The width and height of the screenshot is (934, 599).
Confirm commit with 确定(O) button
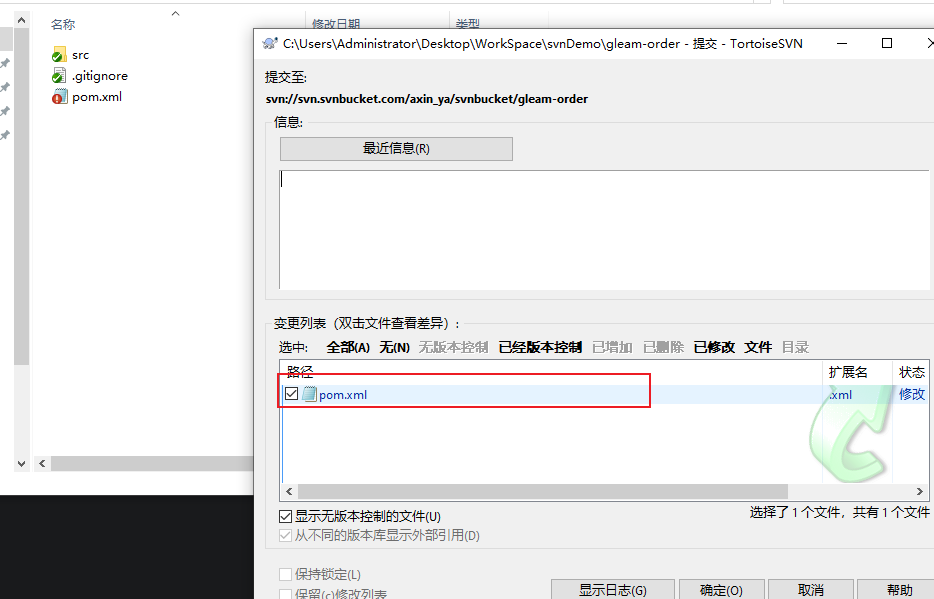(x=721, y=590)
